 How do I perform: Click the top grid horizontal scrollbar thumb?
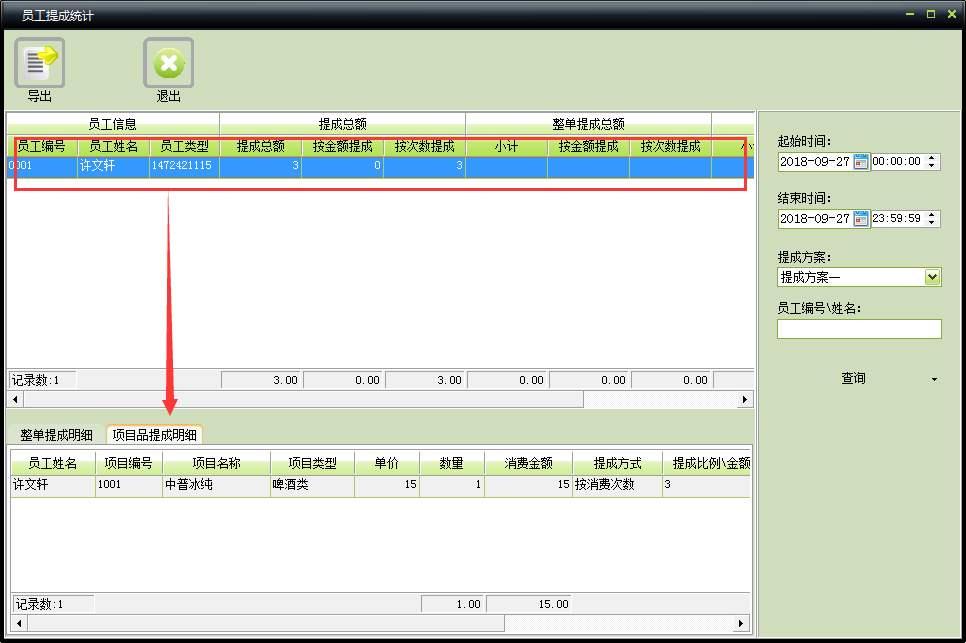pos(303,400)
